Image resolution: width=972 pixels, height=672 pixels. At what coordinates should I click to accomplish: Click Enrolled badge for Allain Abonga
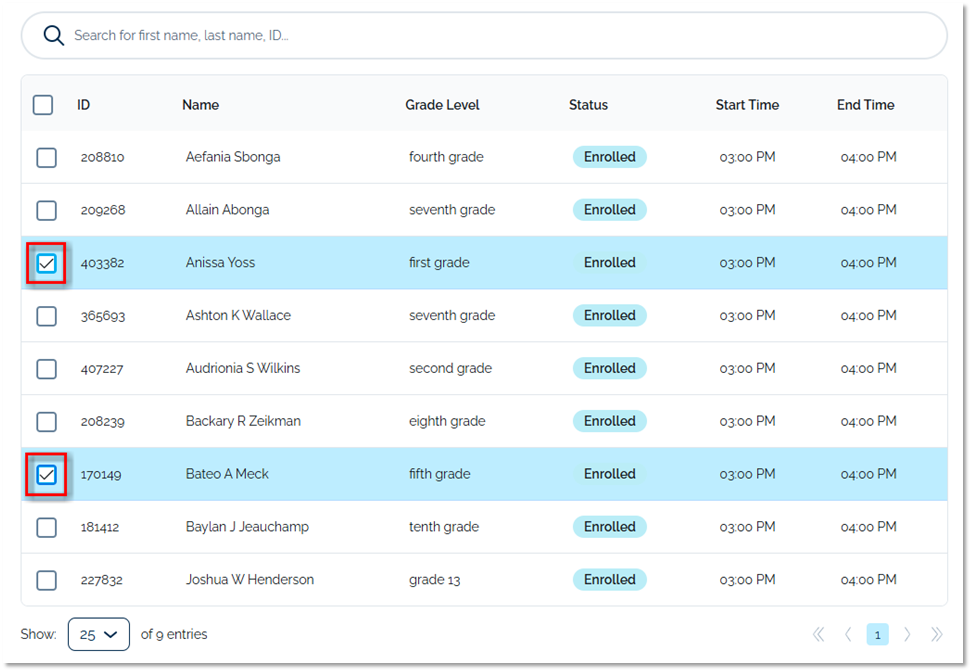click(x=609, y=210)
